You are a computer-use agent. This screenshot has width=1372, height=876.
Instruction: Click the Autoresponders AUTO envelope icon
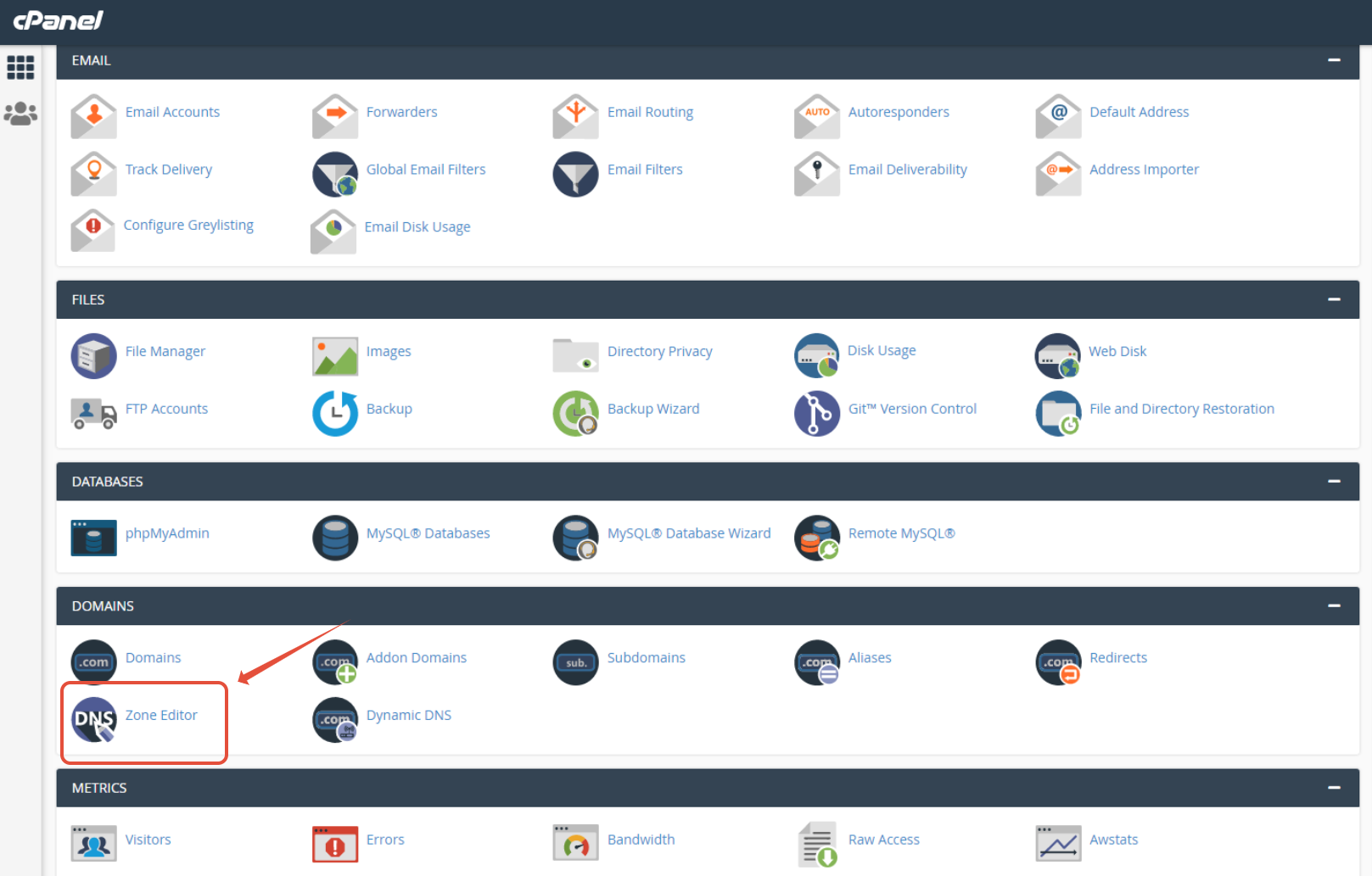pos(817,115)
